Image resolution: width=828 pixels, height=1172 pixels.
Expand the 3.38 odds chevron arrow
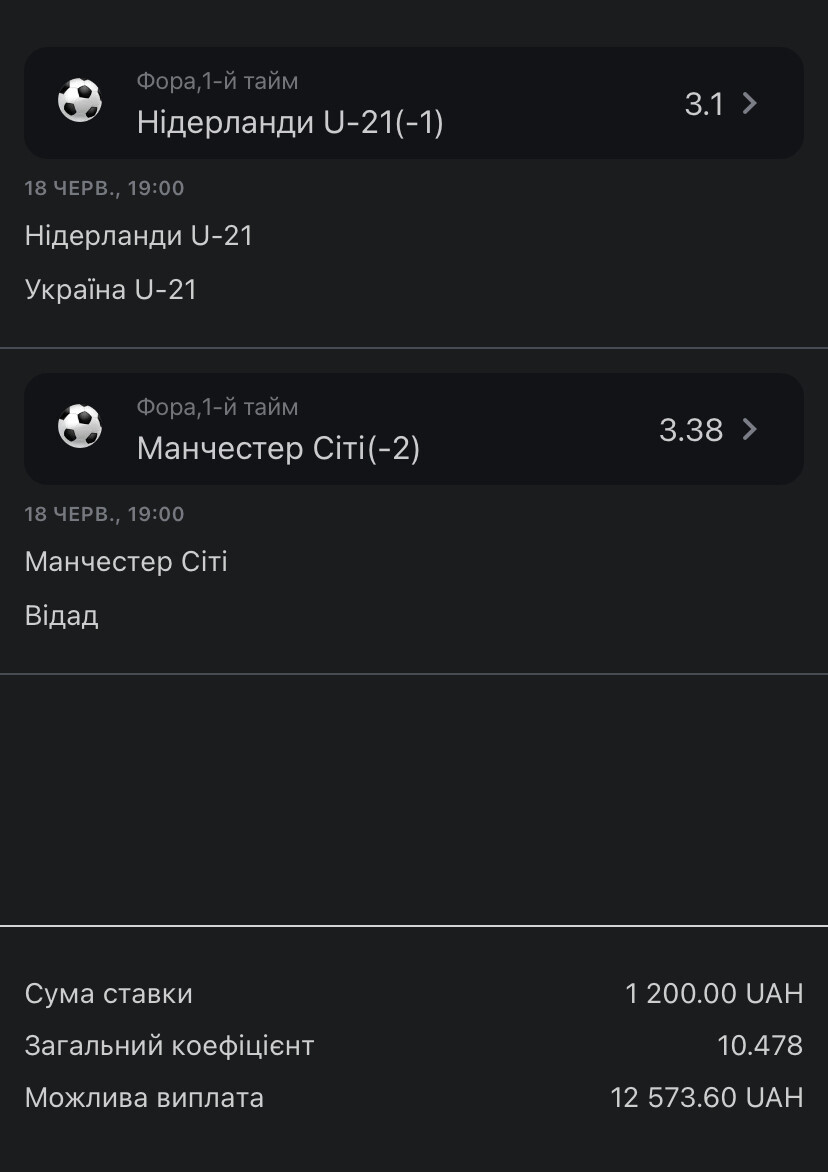tap(750, 429)
